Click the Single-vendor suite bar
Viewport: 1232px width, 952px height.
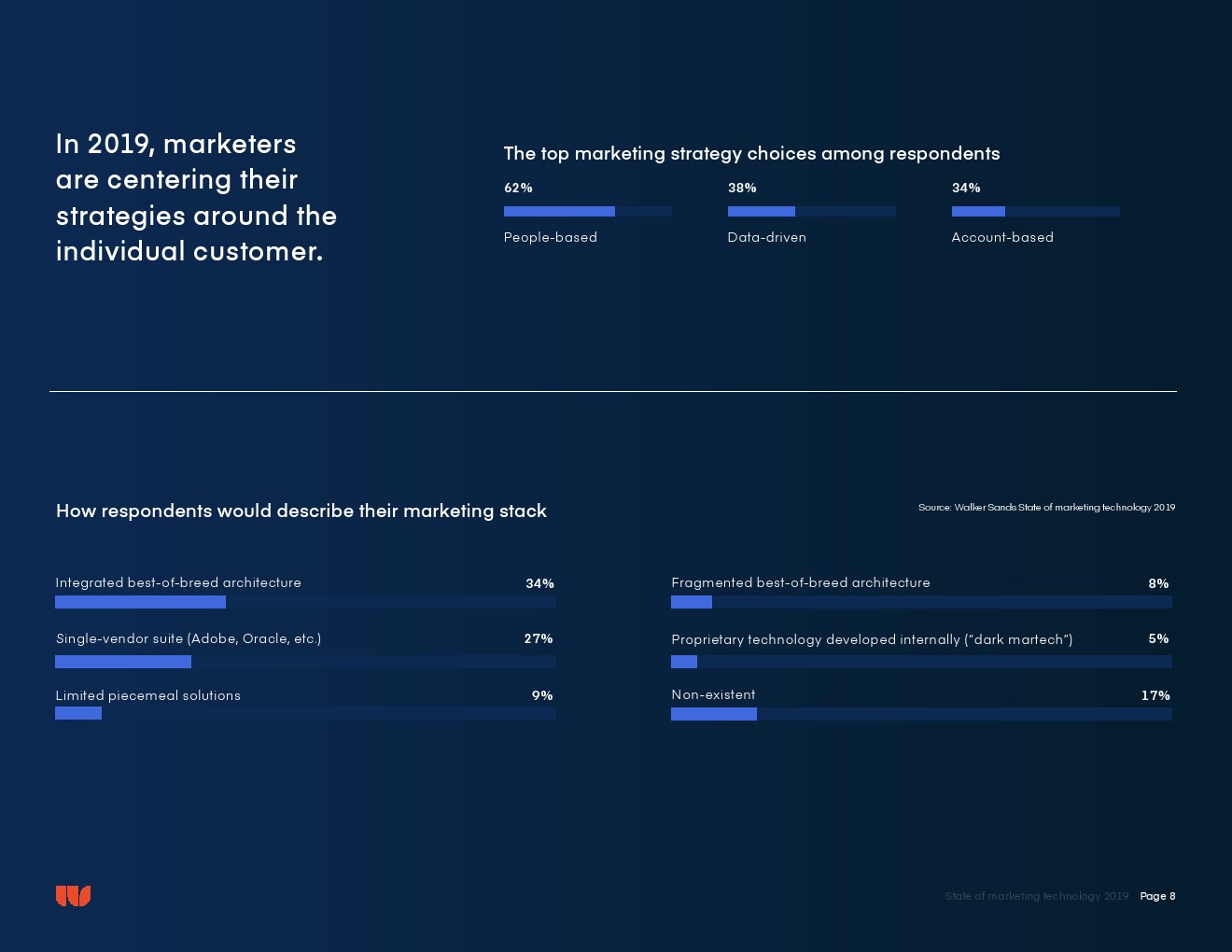click(x=305, y=662)
